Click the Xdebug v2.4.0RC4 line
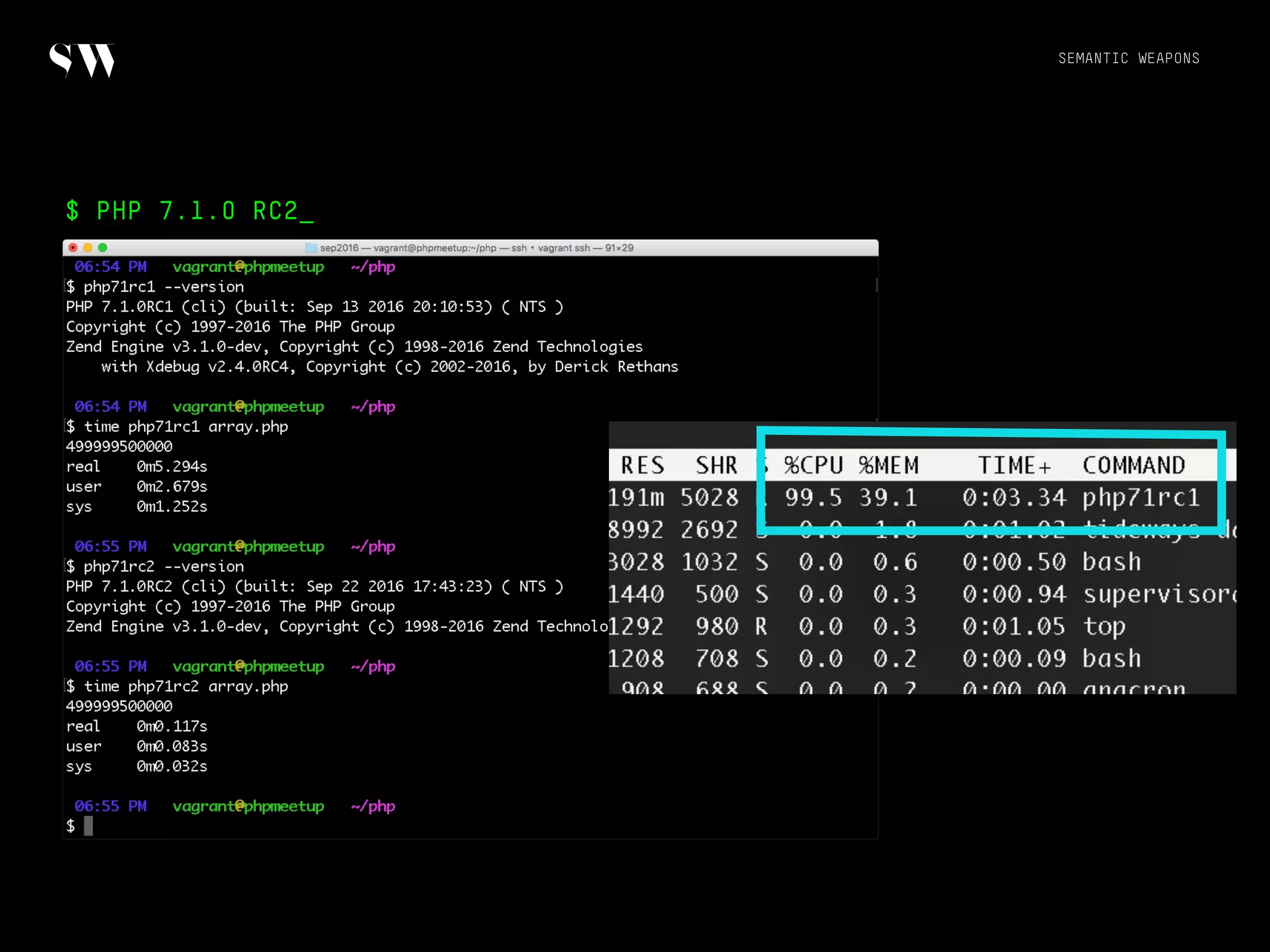Image resolution: width=1270 pixels, height=952 pixels. pyautogui.click(x=389, y=367)
